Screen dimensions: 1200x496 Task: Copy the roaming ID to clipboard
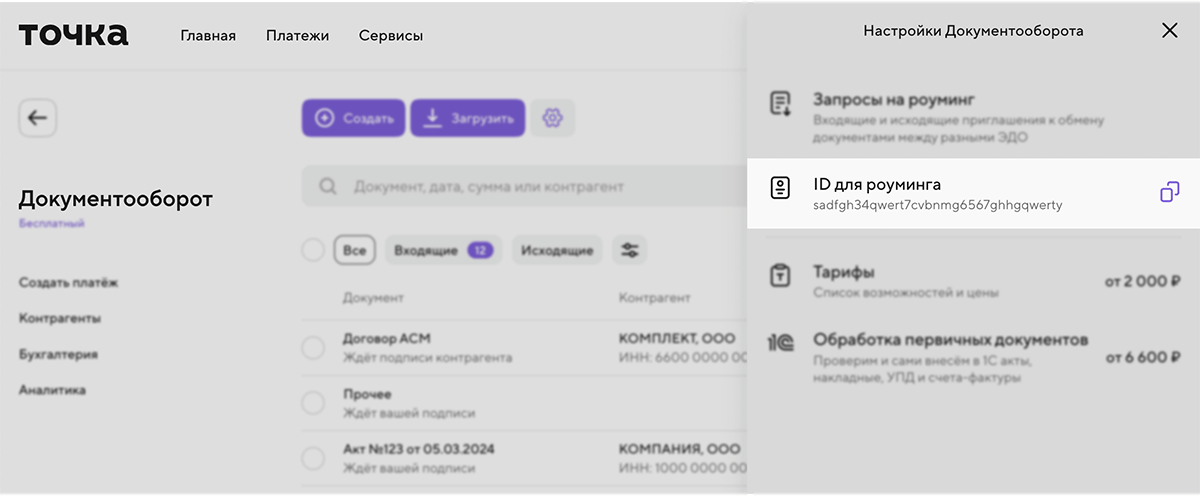1169,192
